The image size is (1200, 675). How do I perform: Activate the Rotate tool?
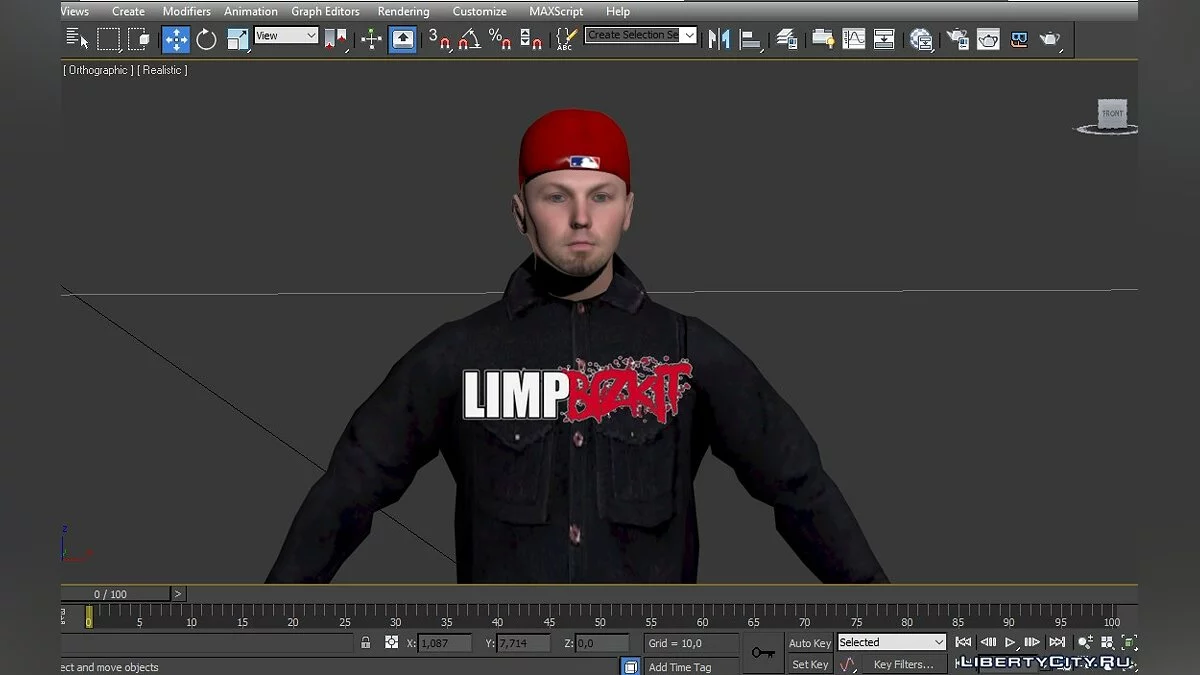click(x=206, y=39)
